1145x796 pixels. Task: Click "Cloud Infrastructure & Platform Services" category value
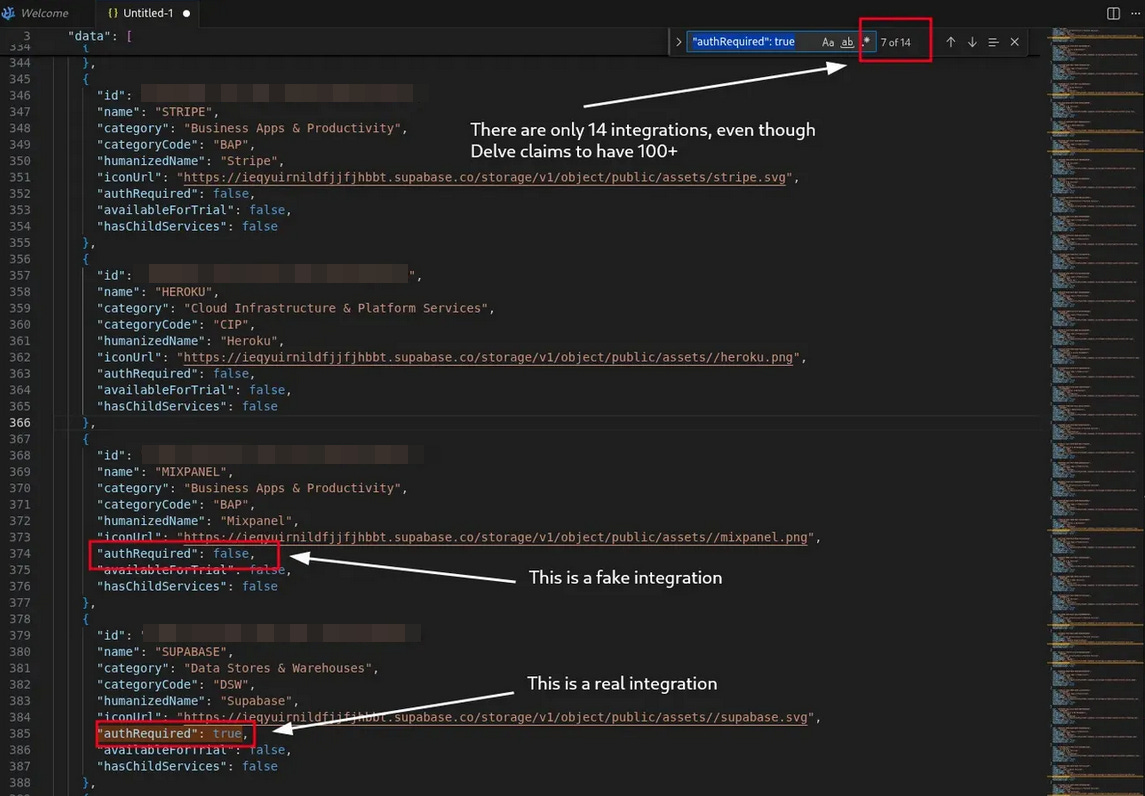pos(336,308)
